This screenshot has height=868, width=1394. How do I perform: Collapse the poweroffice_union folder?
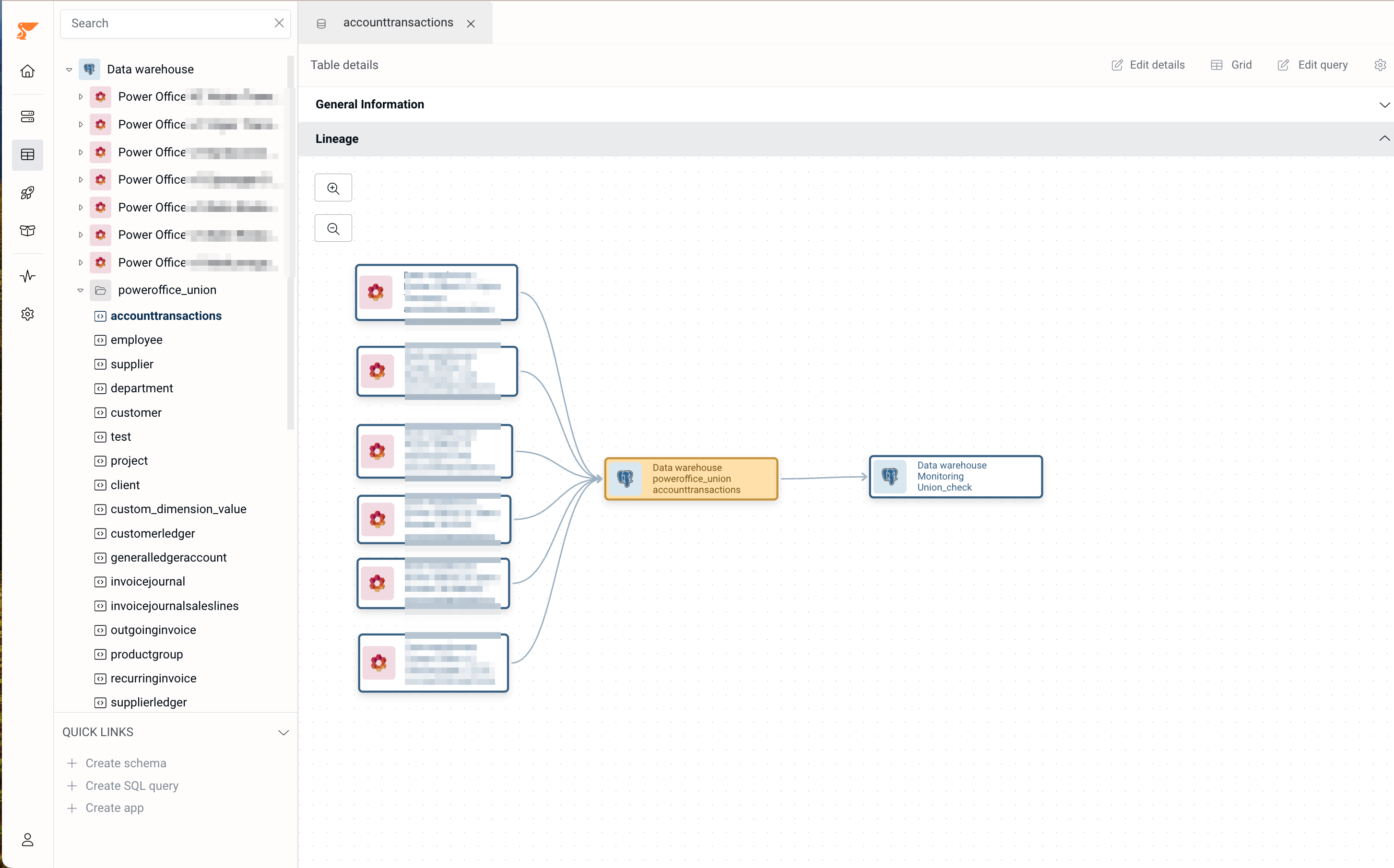click(81, 291)
